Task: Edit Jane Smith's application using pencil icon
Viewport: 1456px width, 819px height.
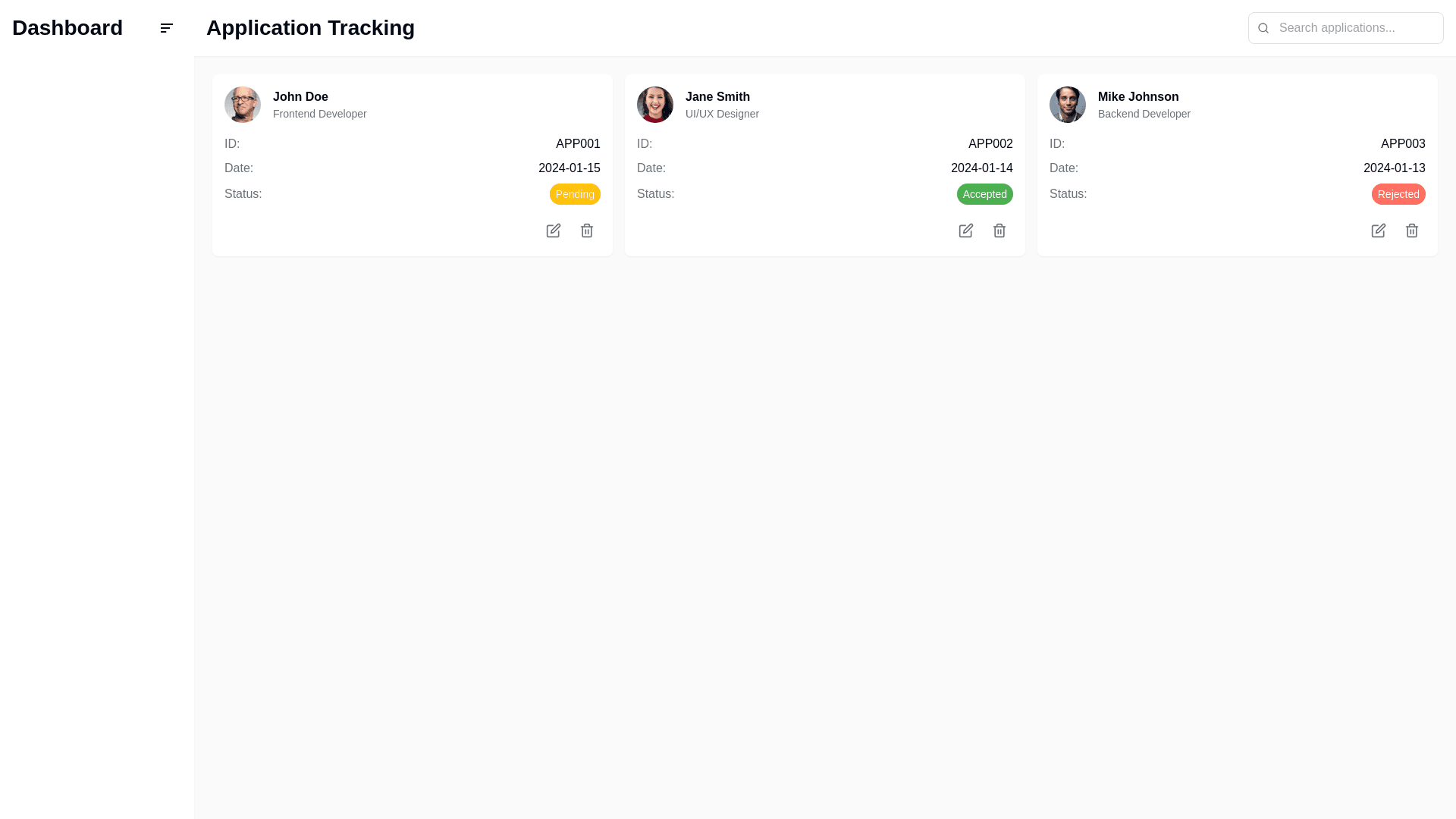Action: 965,231
